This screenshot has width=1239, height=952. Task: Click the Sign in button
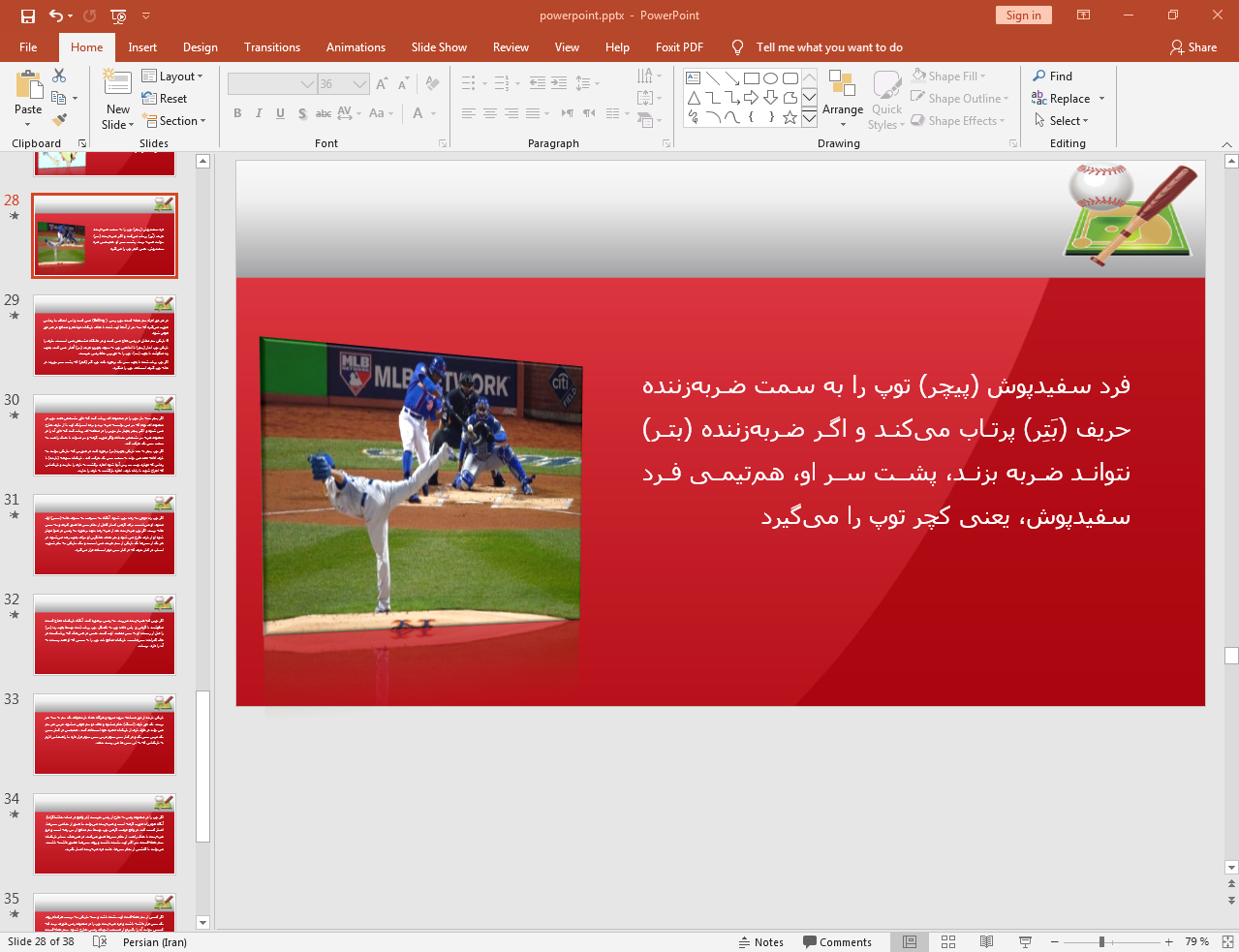click(x=1023, y=15)
